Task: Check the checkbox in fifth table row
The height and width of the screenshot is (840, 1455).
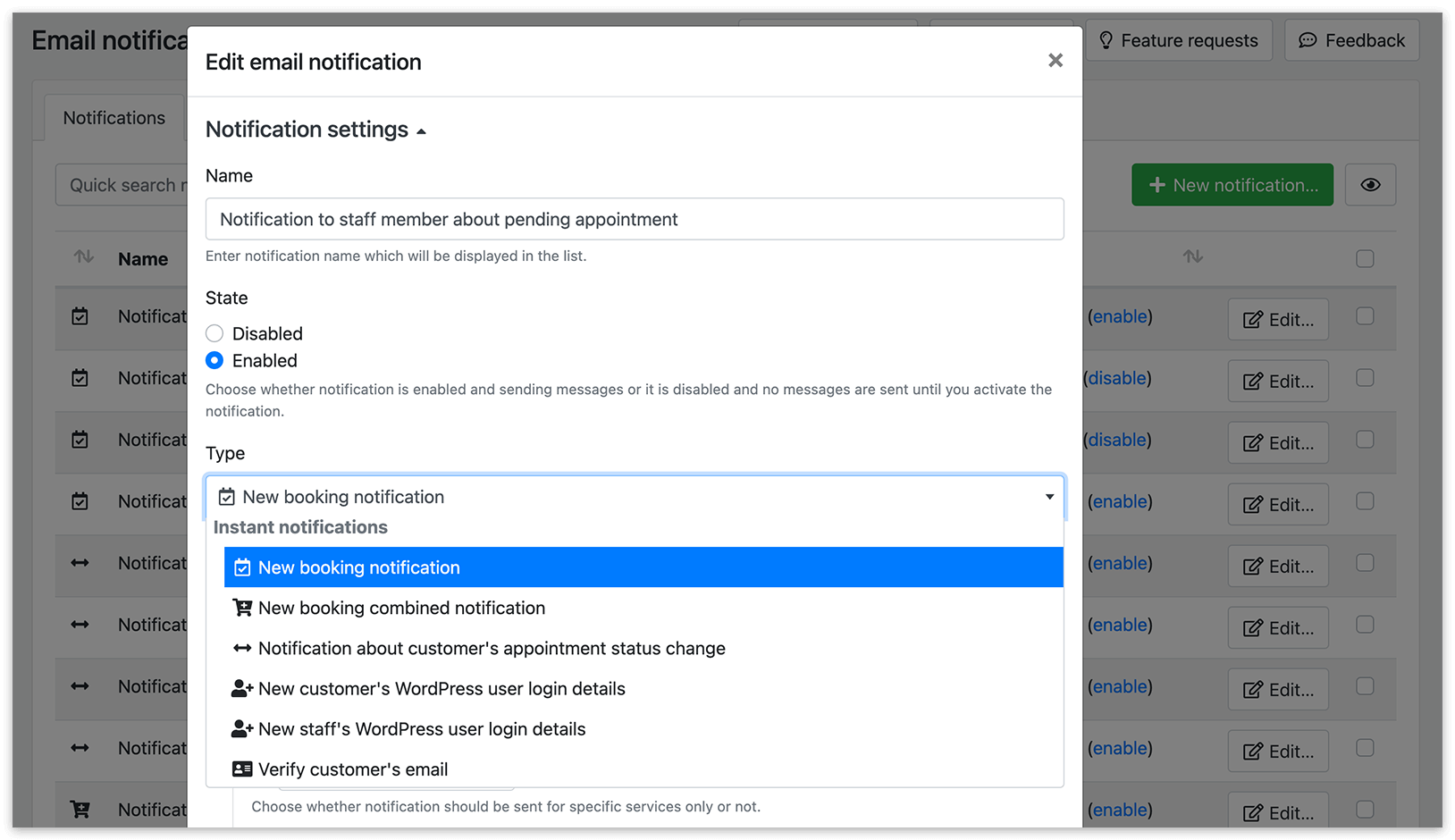Action: [x=1365, y=562]
